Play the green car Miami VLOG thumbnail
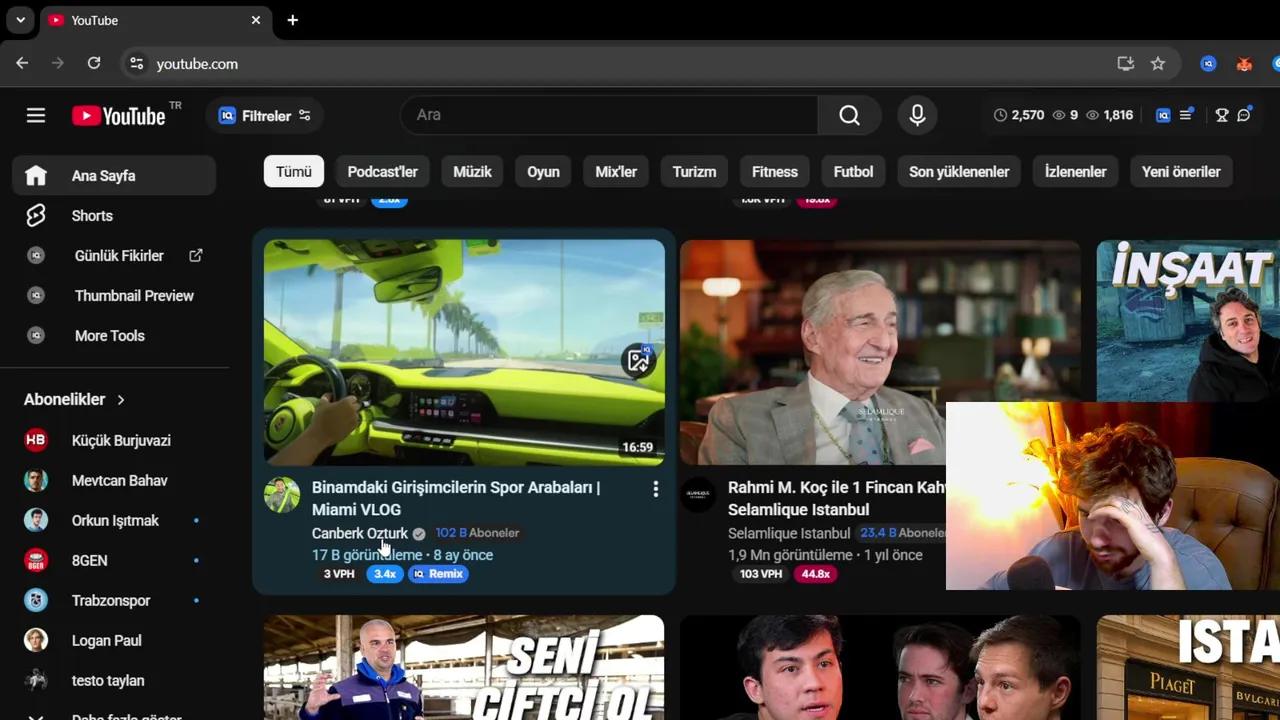Viewport: 1280px width, 720px height. tap(464, 352)
